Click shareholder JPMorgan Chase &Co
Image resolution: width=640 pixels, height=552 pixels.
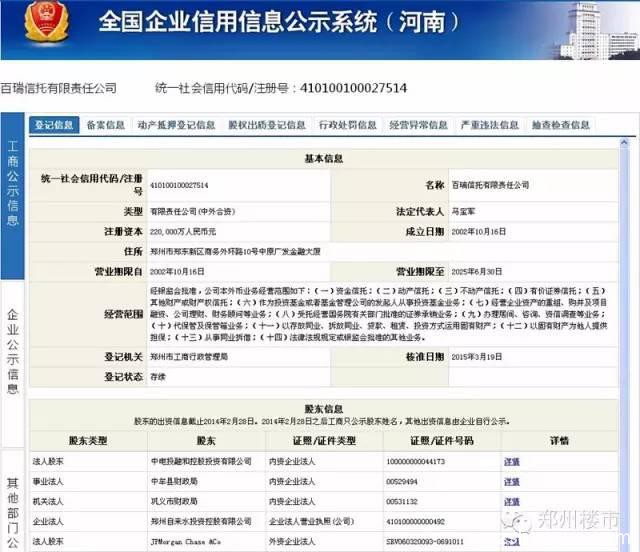(x=186, y=542)
